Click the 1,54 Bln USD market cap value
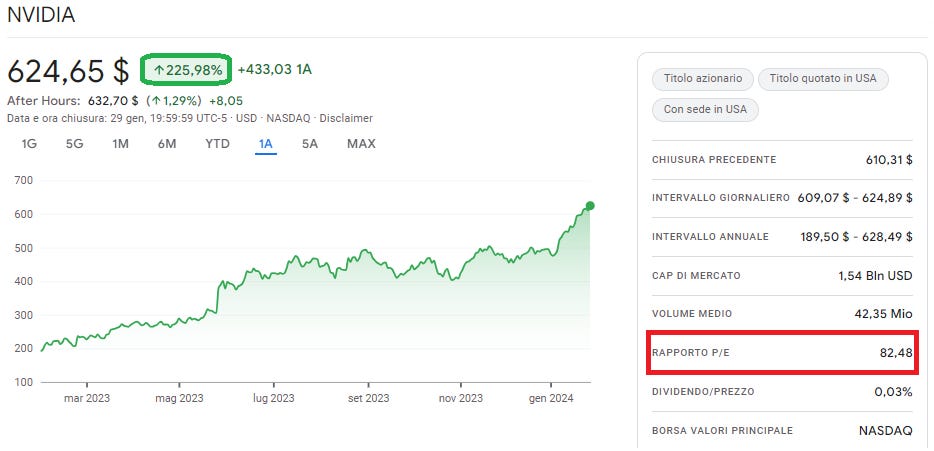The image size is (934, 451). [875, 276]
